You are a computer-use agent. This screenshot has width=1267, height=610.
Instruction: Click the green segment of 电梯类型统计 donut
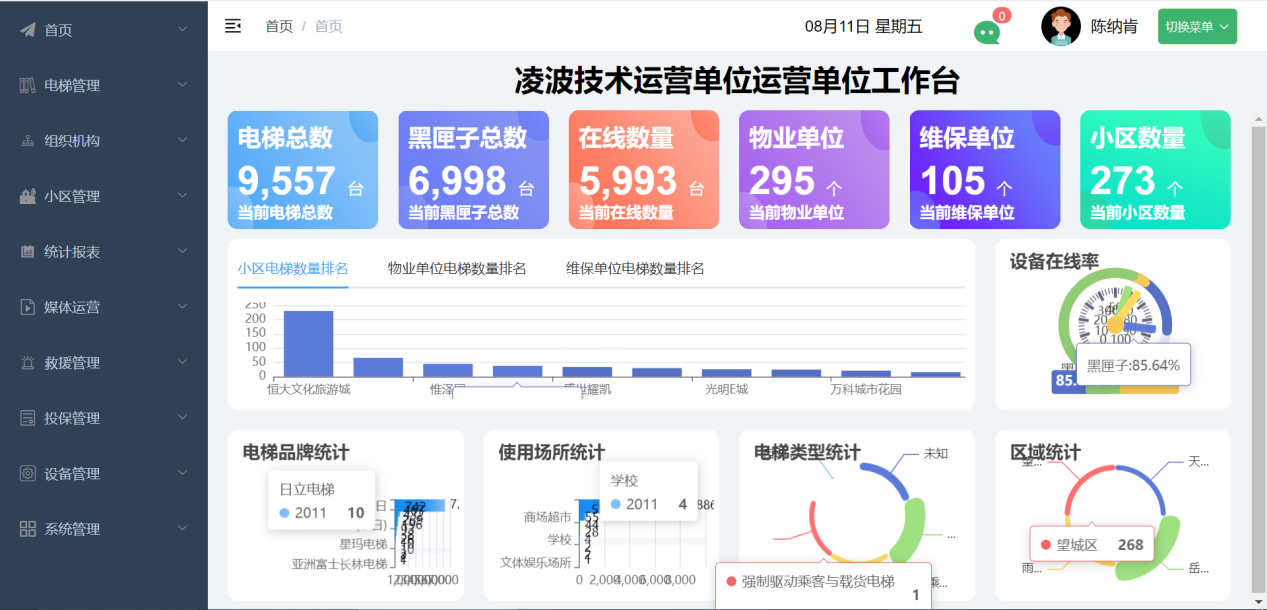[x=913, y=530]
